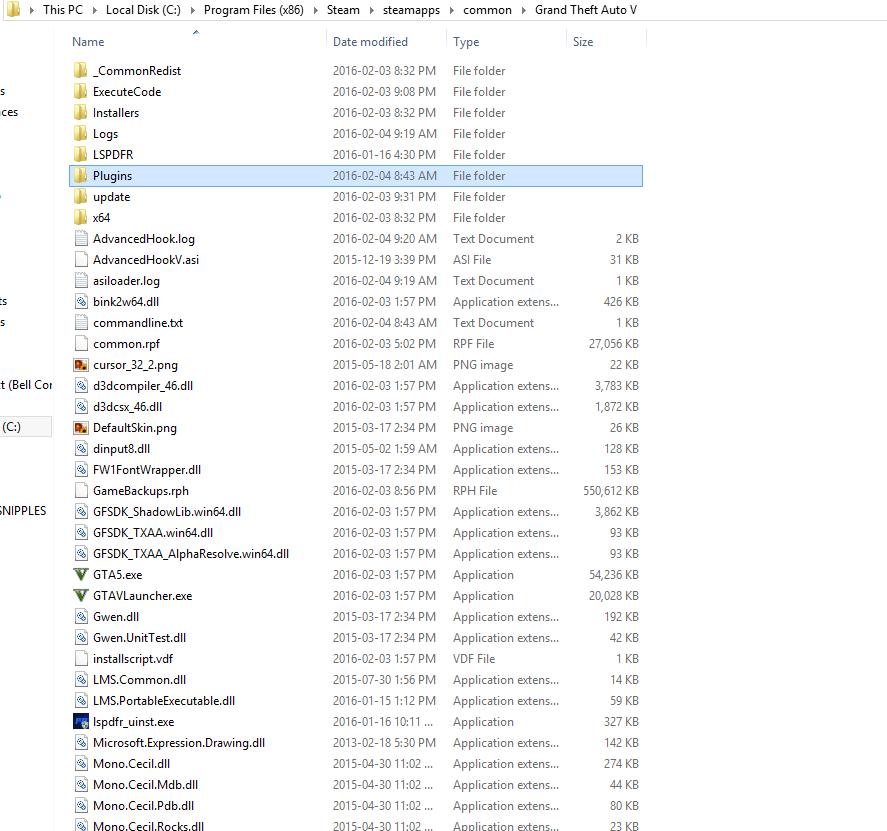
Task: Click the RPF File type of common.rpf
Action: point(473,343)
